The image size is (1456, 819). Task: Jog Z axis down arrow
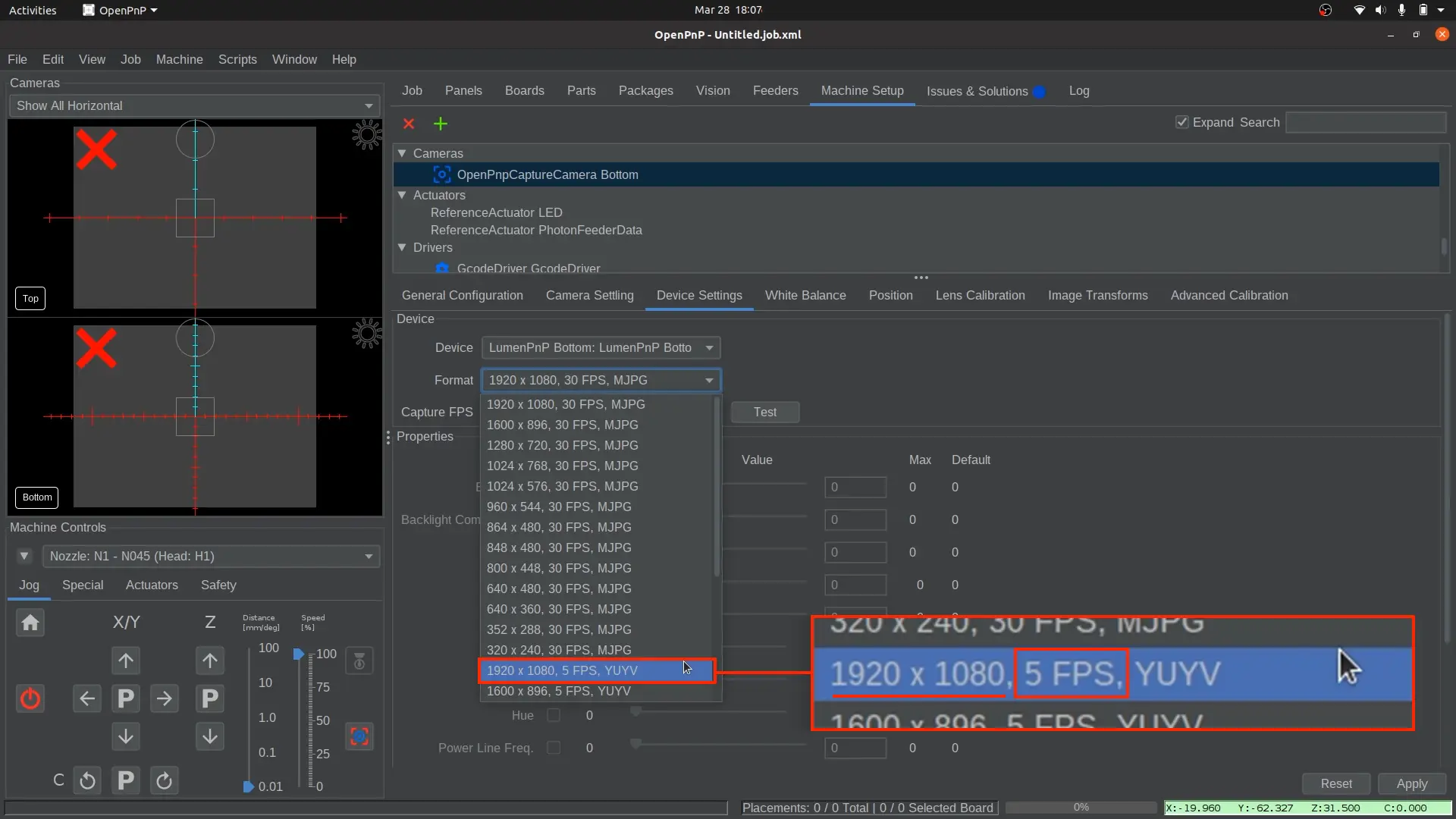coord(210,736)
